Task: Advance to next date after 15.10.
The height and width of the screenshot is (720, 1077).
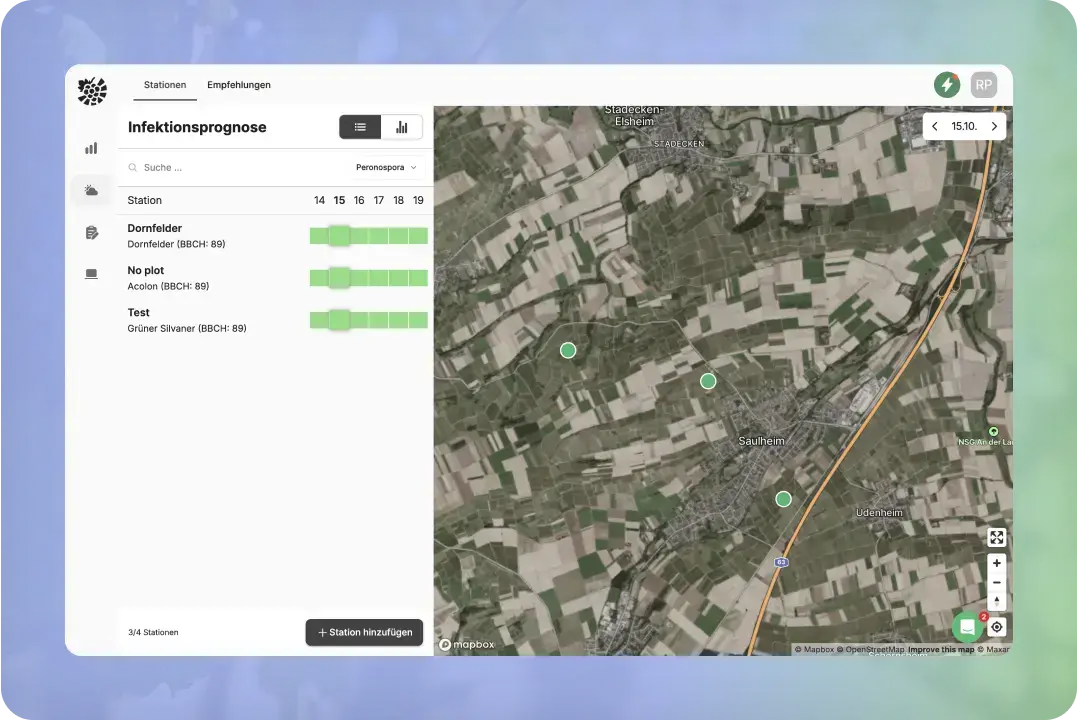Action: [x=994, y=126]
